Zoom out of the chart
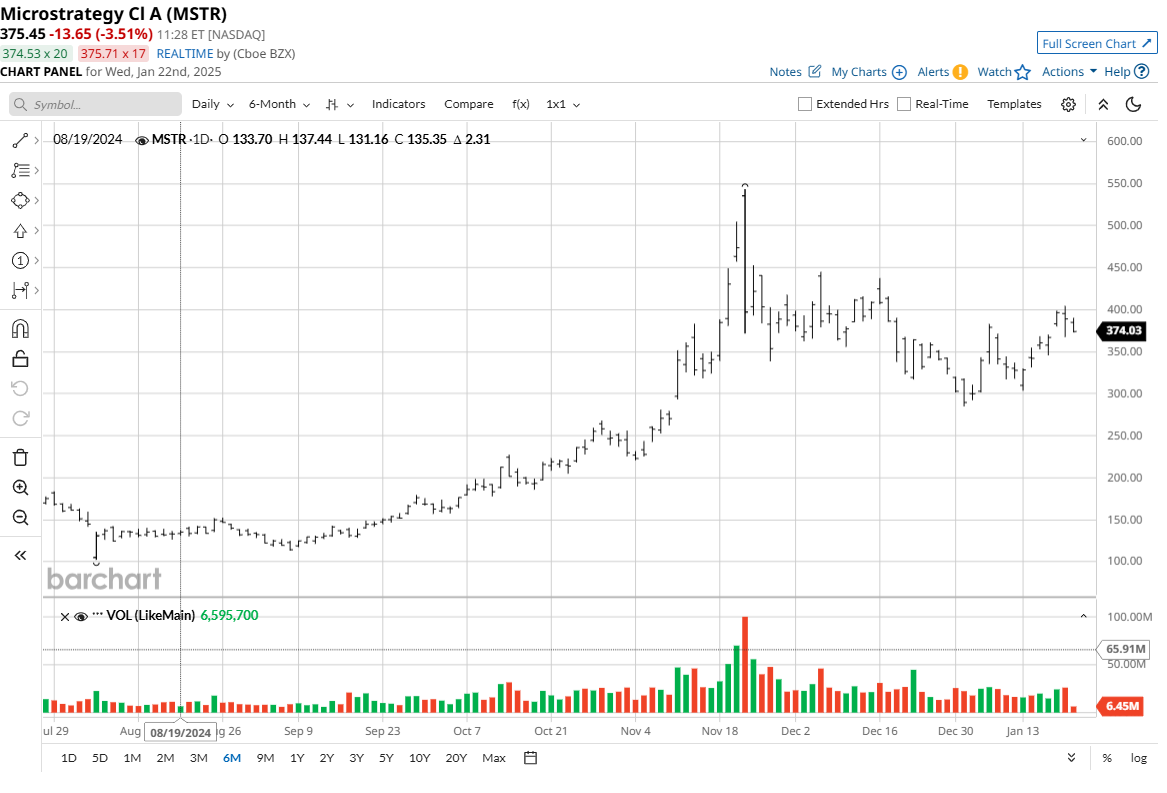The width and height of the screenshot is (1167, 793). (20, 517)
